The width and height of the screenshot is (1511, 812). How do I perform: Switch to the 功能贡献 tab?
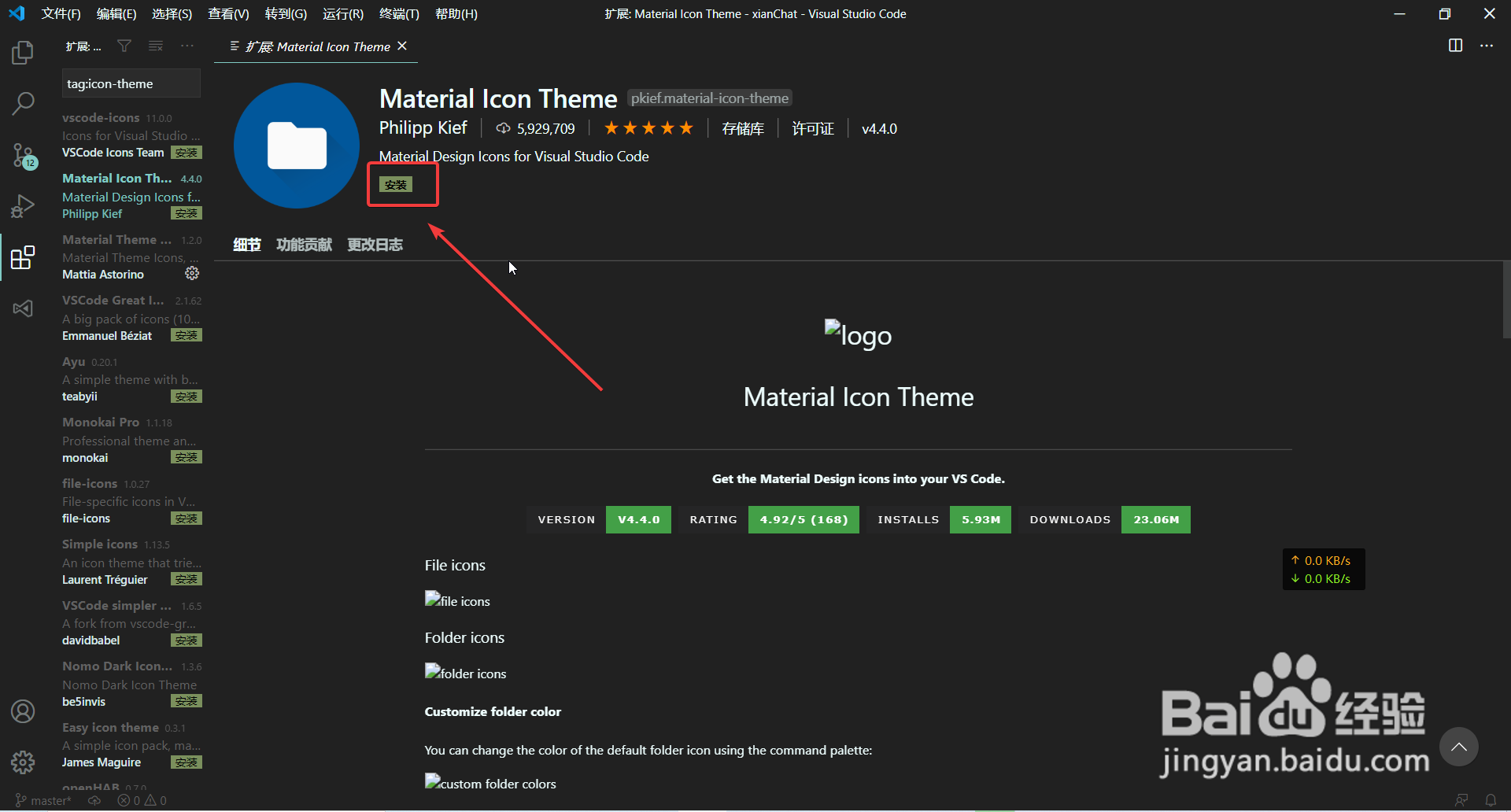point(305,245)
